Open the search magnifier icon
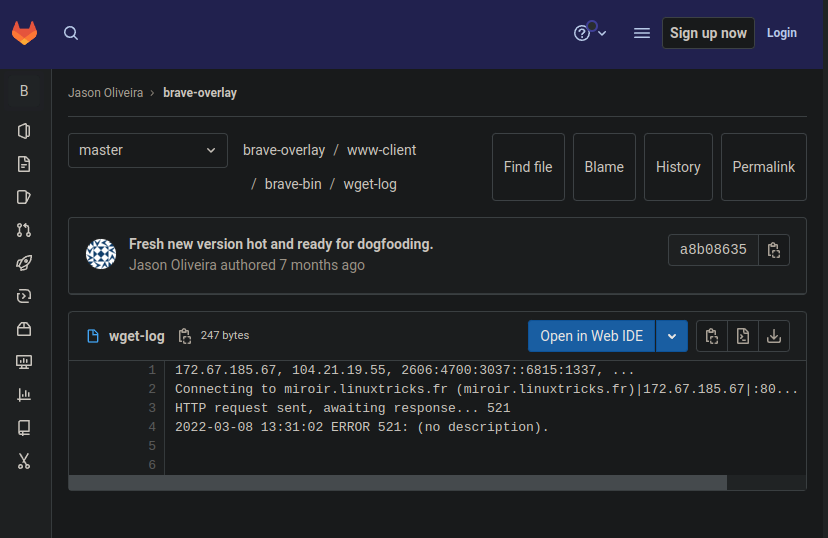 click(71, 33)
